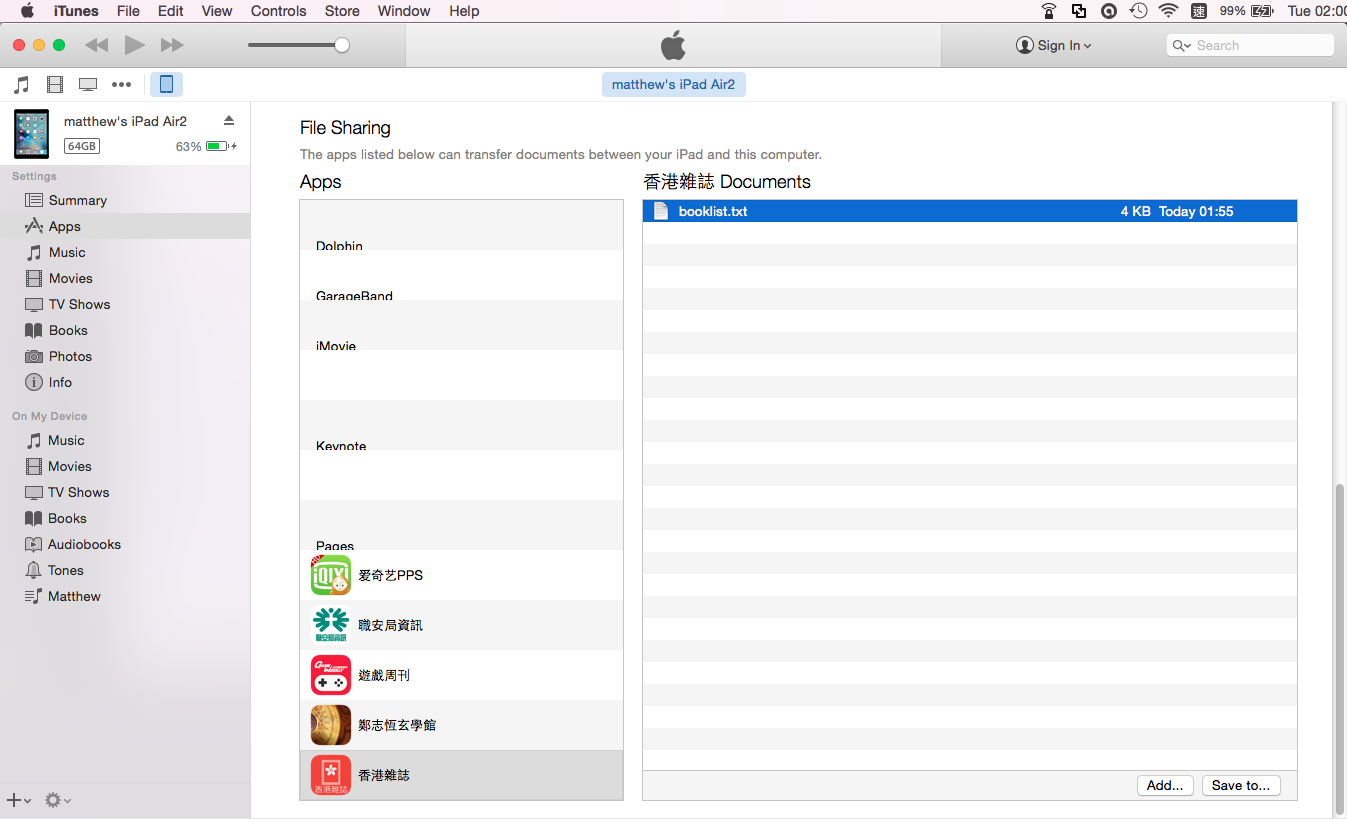
Task: Click the search magnifier dropdown icon
Action: (x=1182, y=45)
